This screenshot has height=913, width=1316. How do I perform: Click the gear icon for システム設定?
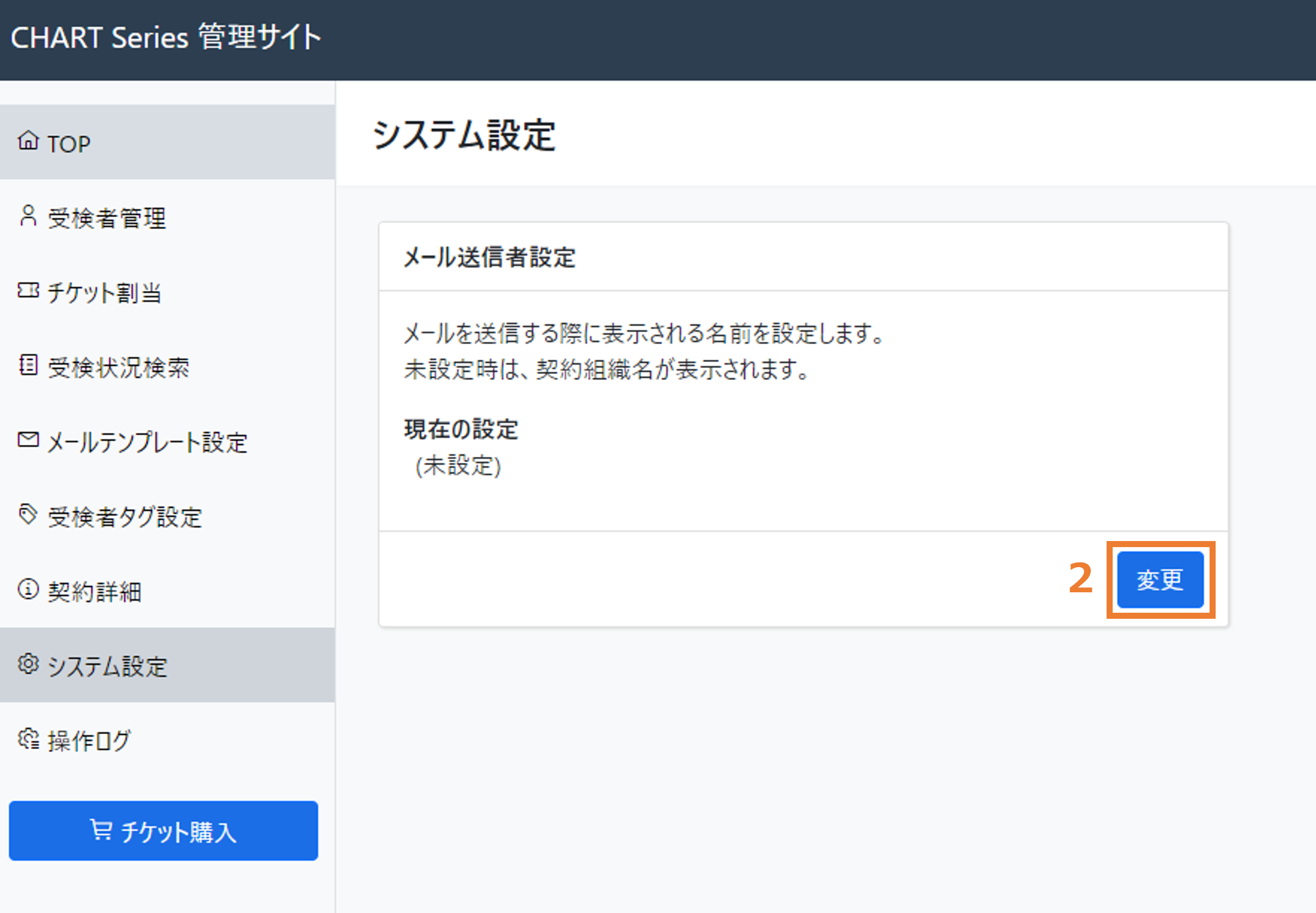point(28,664)
